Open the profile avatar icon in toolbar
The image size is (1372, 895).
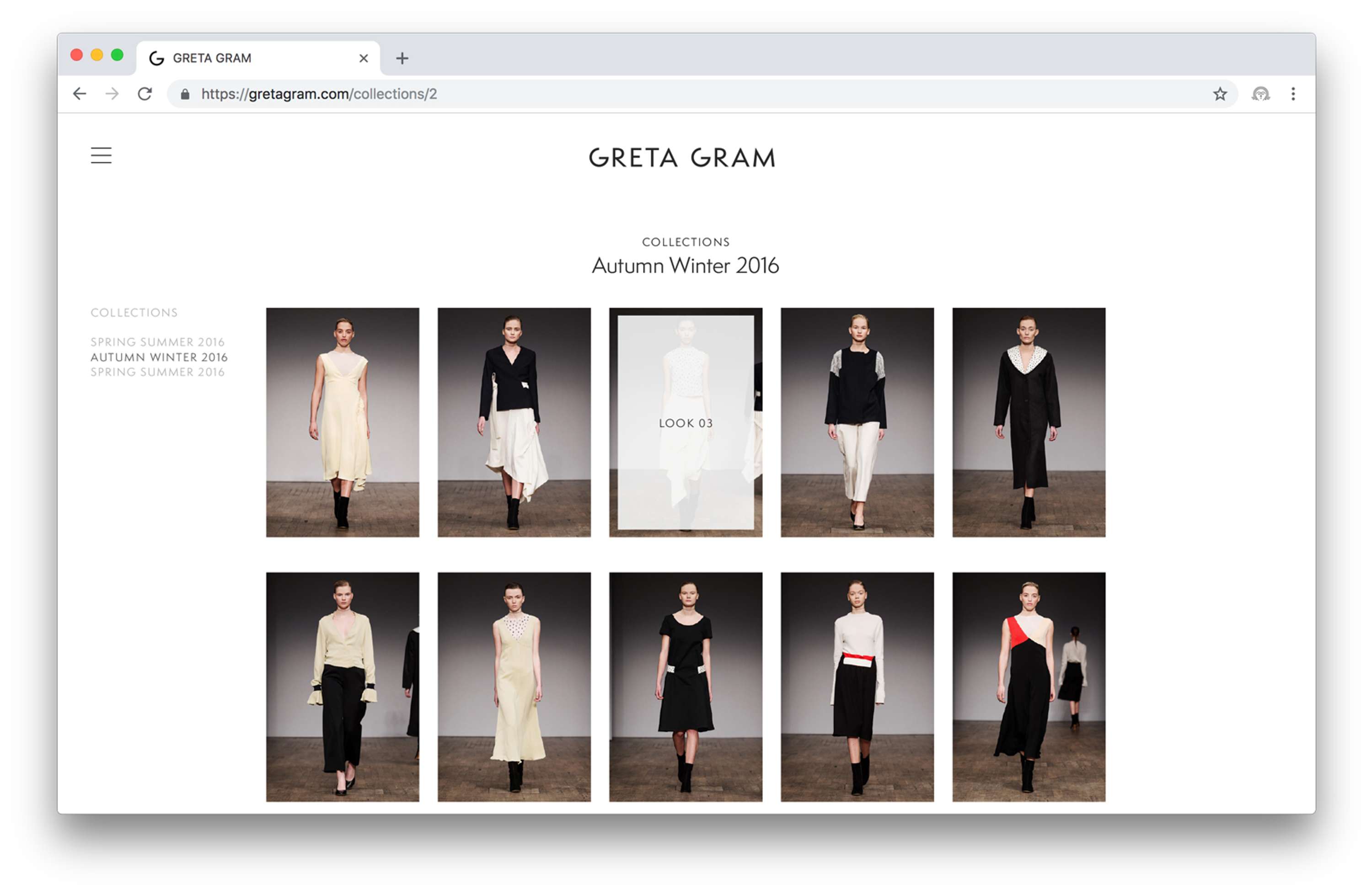pyautogui.click(x=1260, y=94)
